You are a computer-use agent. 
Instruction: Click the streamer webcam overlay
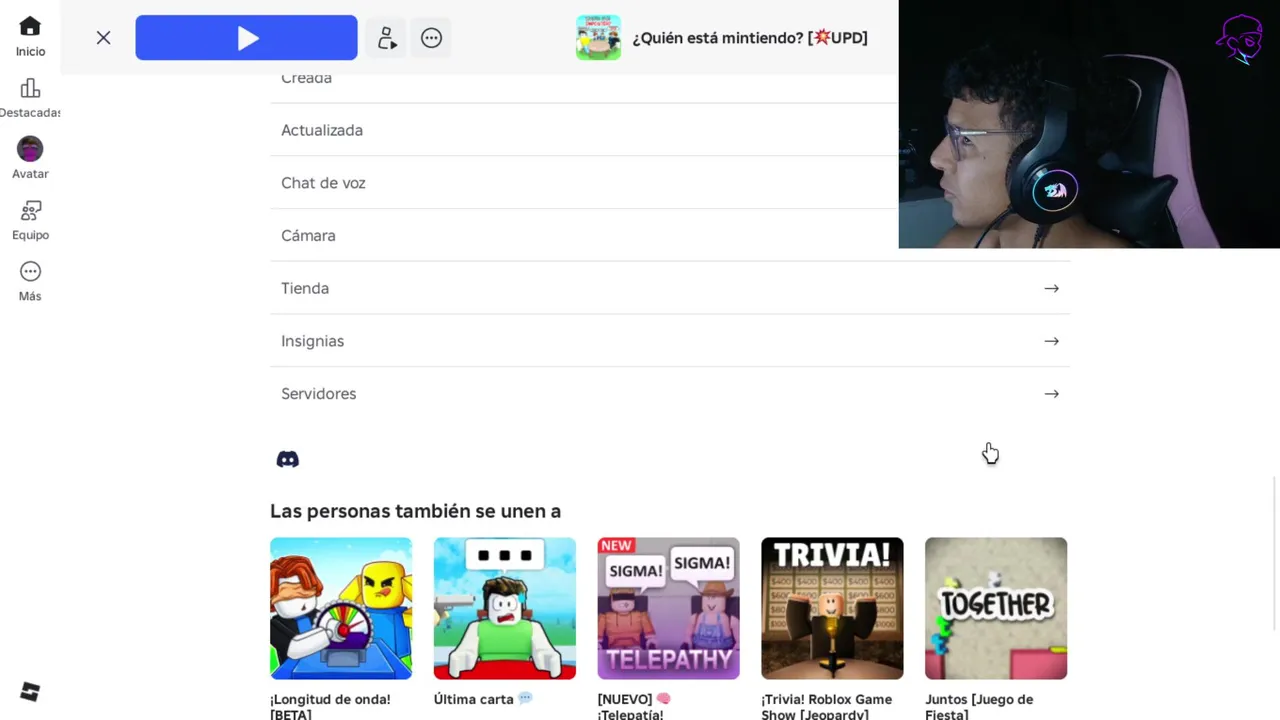(x=1089, y=124)
